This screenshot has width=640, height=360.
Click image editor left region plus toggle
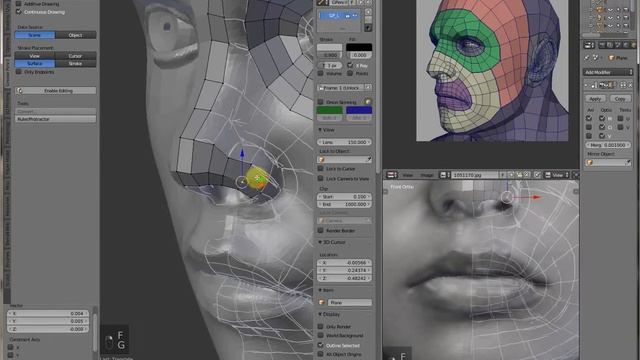pyautogui.click(x=385, y=191)
